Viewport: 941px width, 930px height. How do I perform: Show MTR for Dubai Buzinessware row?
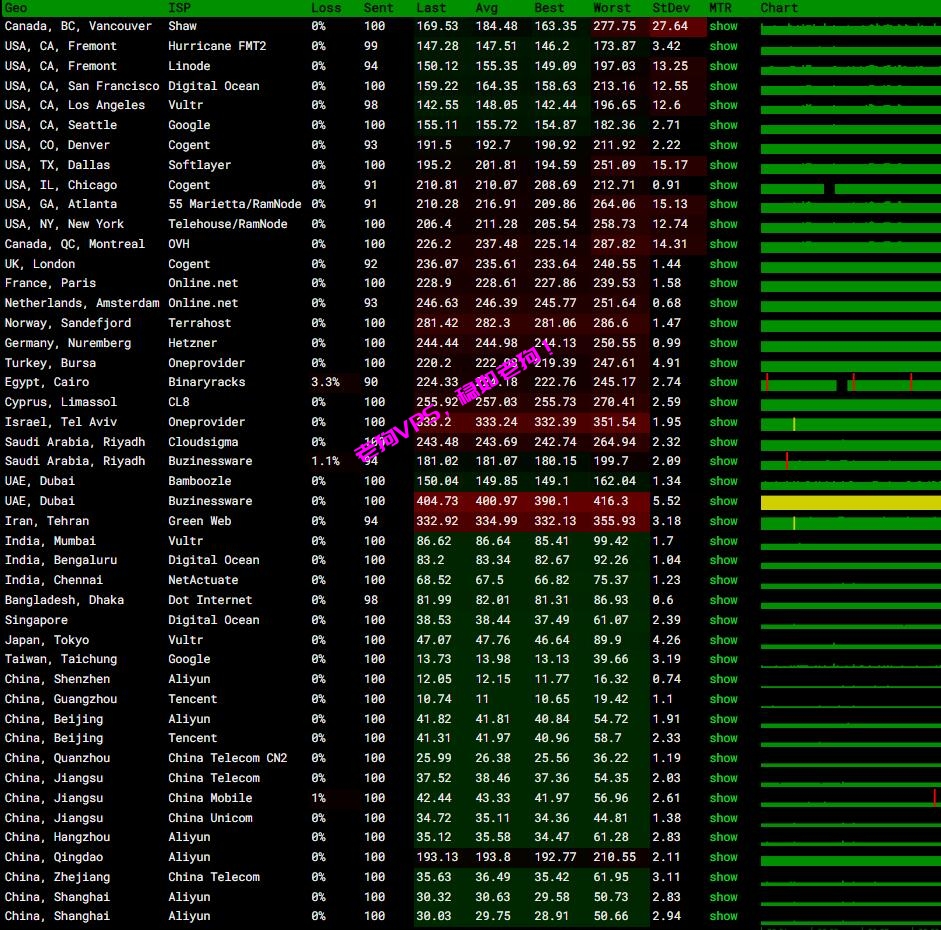point(723,501)
